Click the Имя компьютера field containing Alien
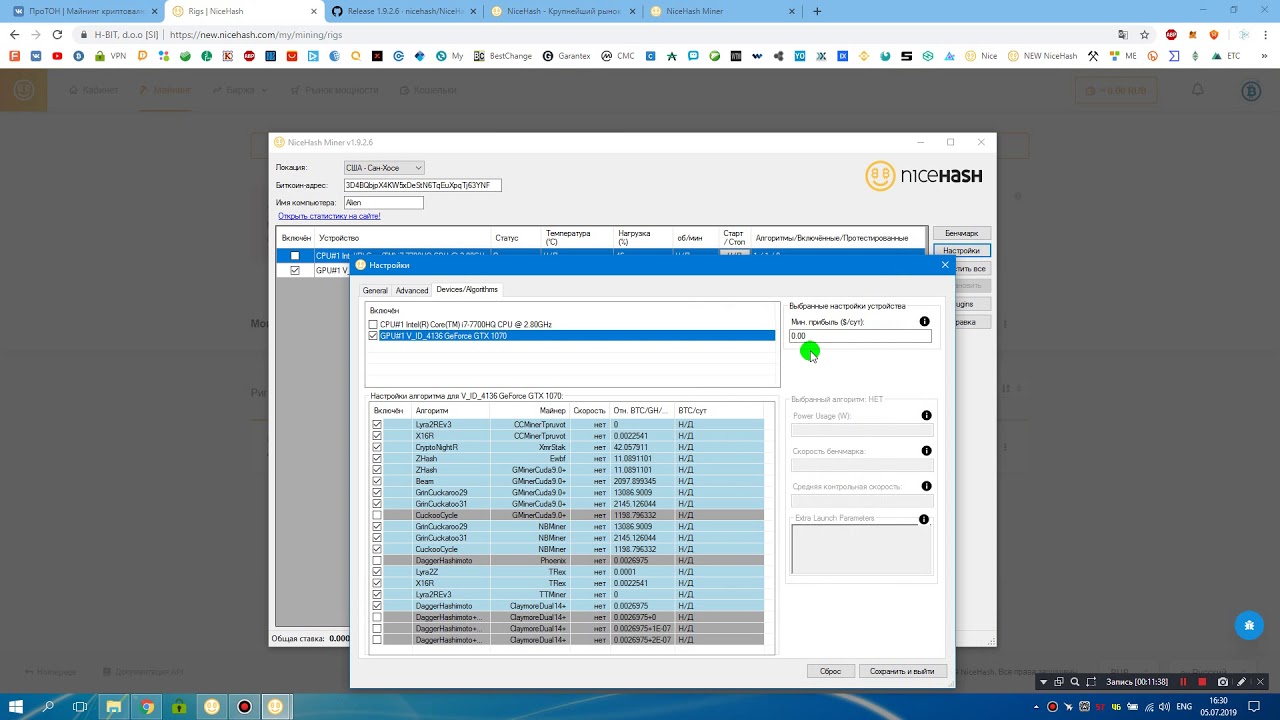The image size is (1280, 720). point(384,202)
